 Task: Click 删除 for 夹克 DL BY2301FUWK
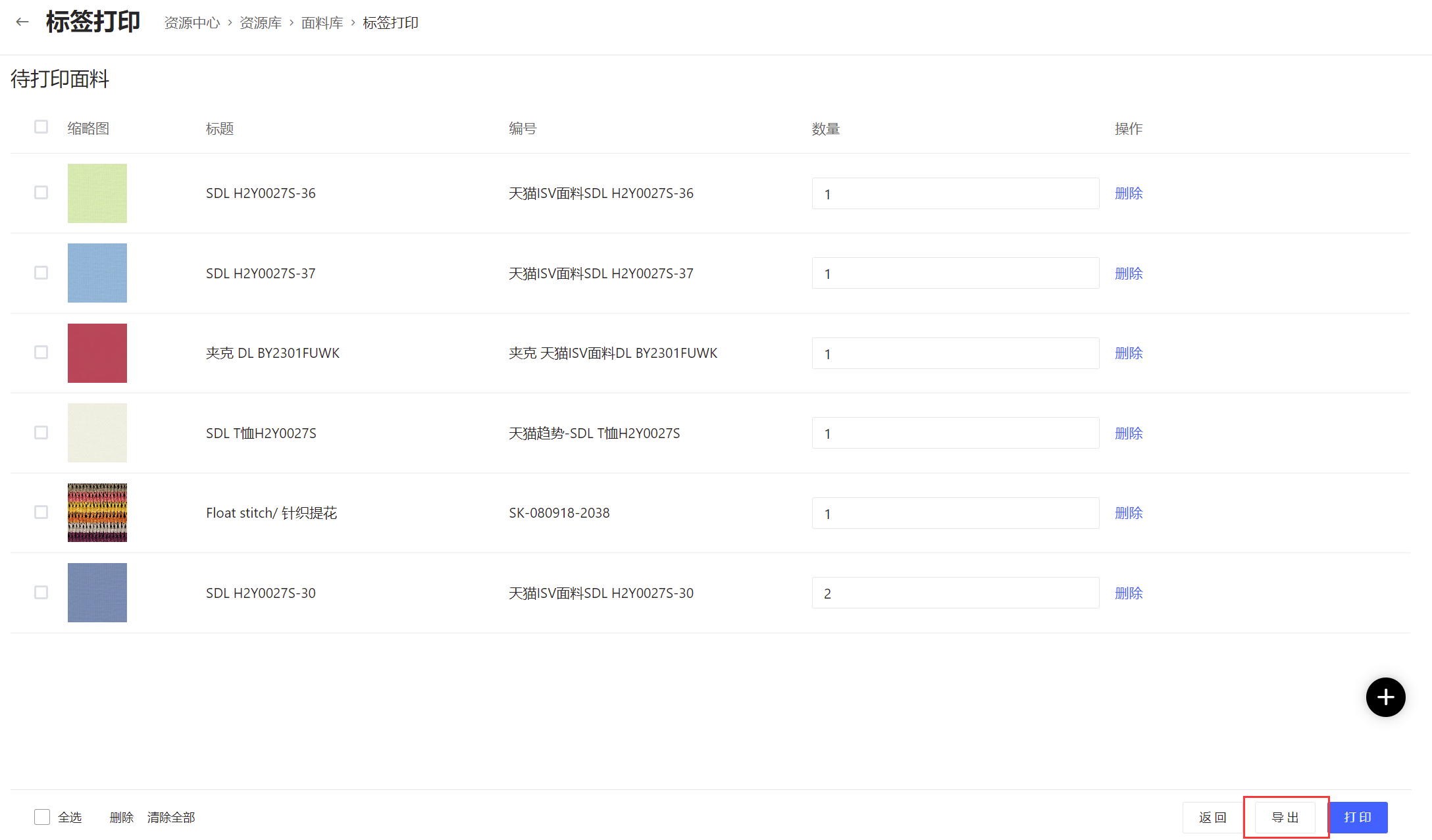tap(1128, 353)
